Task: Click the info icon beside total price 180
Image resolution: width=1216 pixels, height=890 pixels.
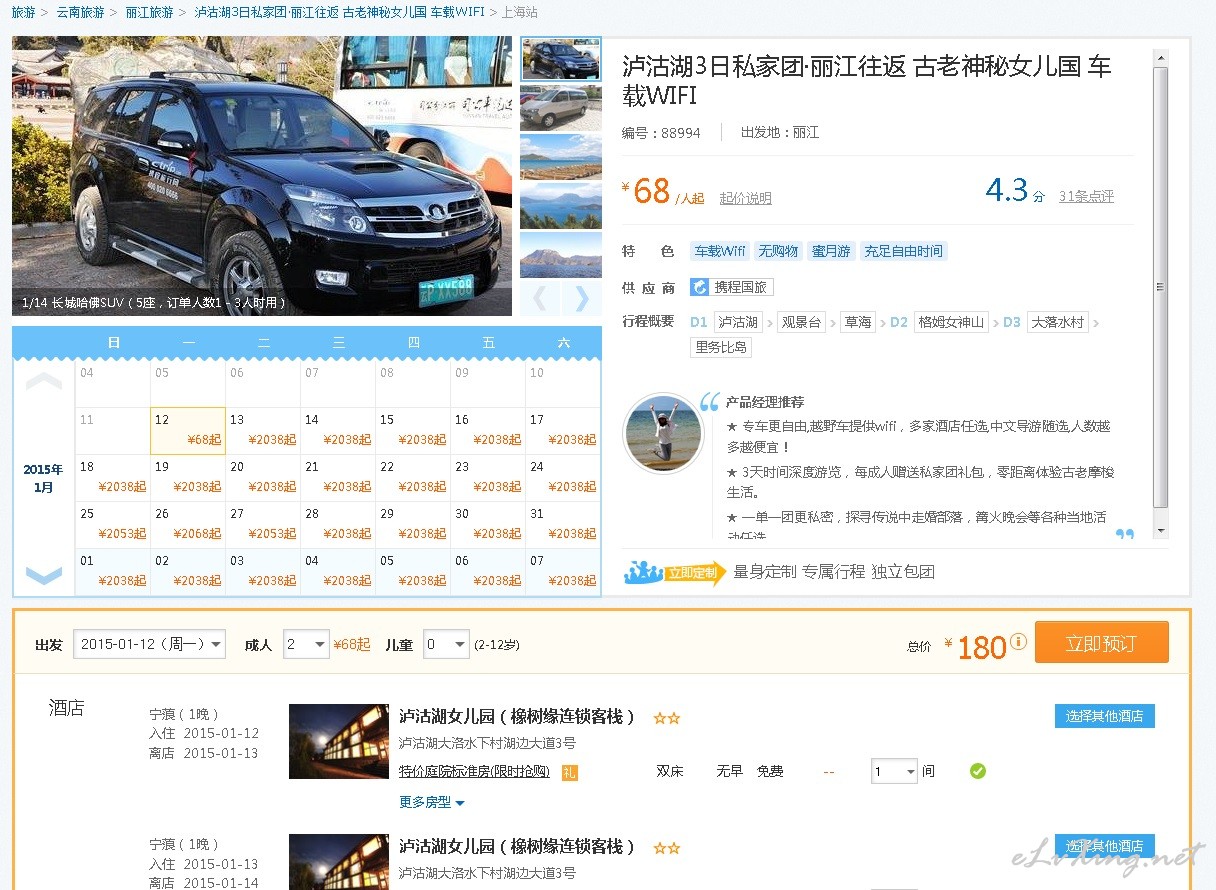Action: (1018, 641)
